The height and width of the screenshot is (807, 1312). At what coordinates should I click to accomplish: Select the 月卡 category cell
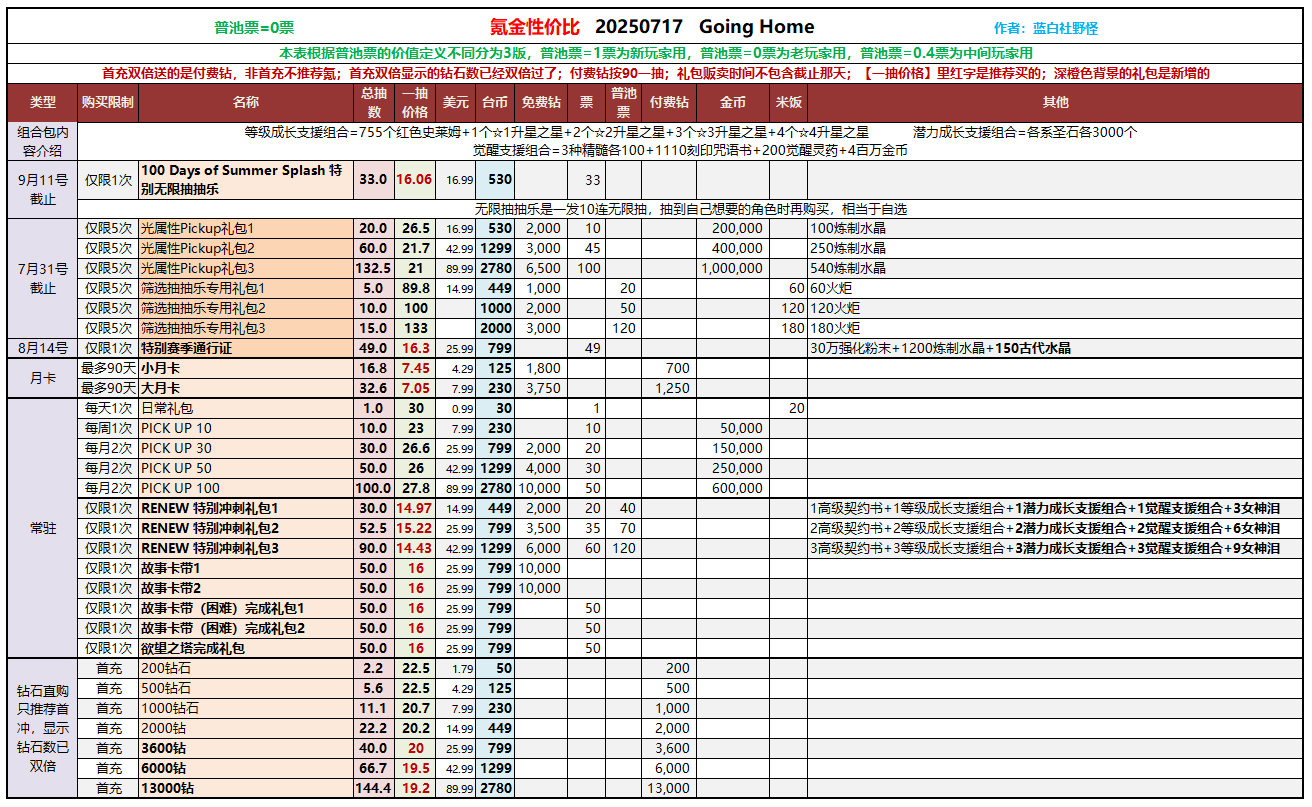[43, 378]
